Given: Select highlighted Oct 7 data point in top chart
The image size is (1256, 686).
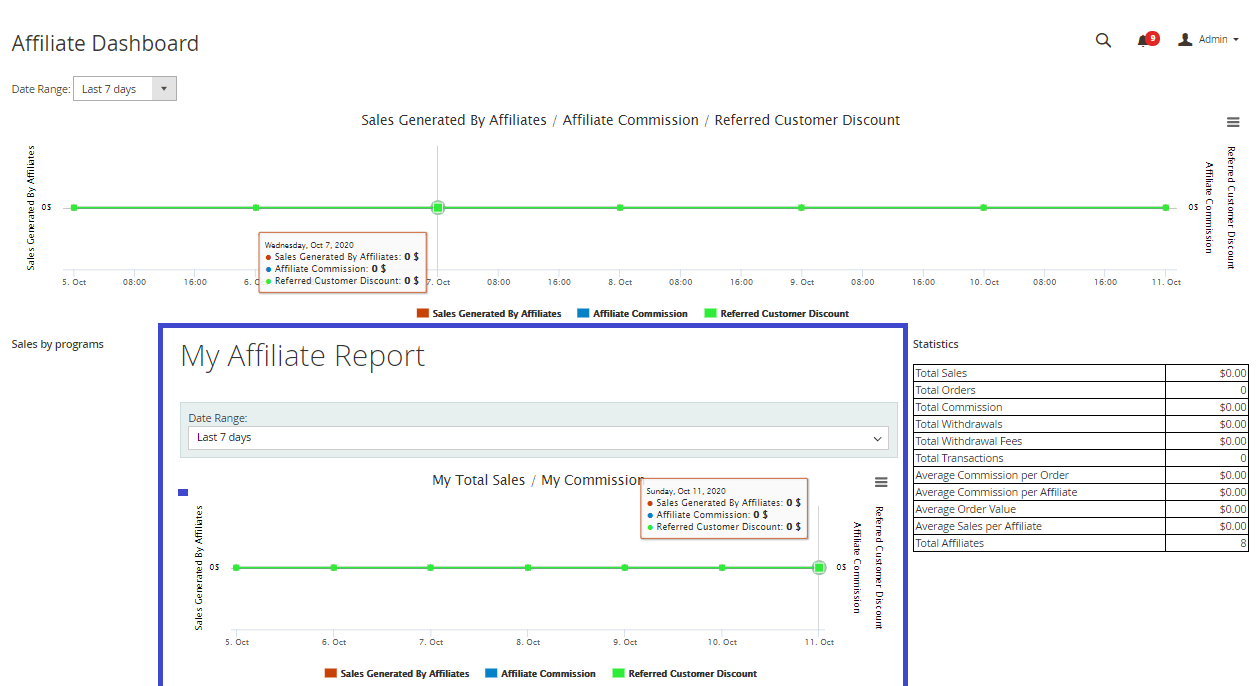Looking at the screenshot, I should [x=438, y=207].
